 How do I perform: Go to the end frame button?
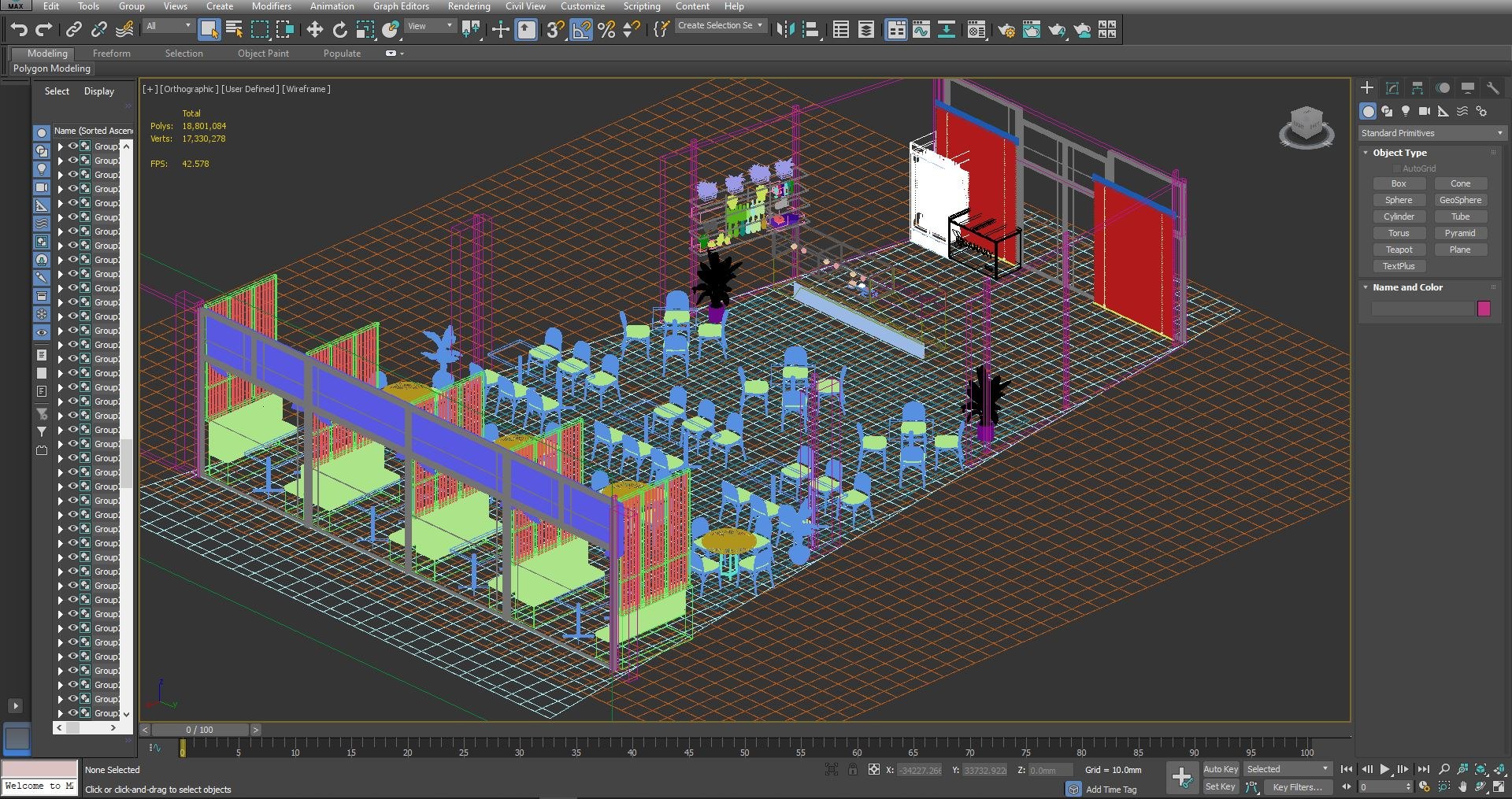pyautogui.click(x=1423, y=769)
